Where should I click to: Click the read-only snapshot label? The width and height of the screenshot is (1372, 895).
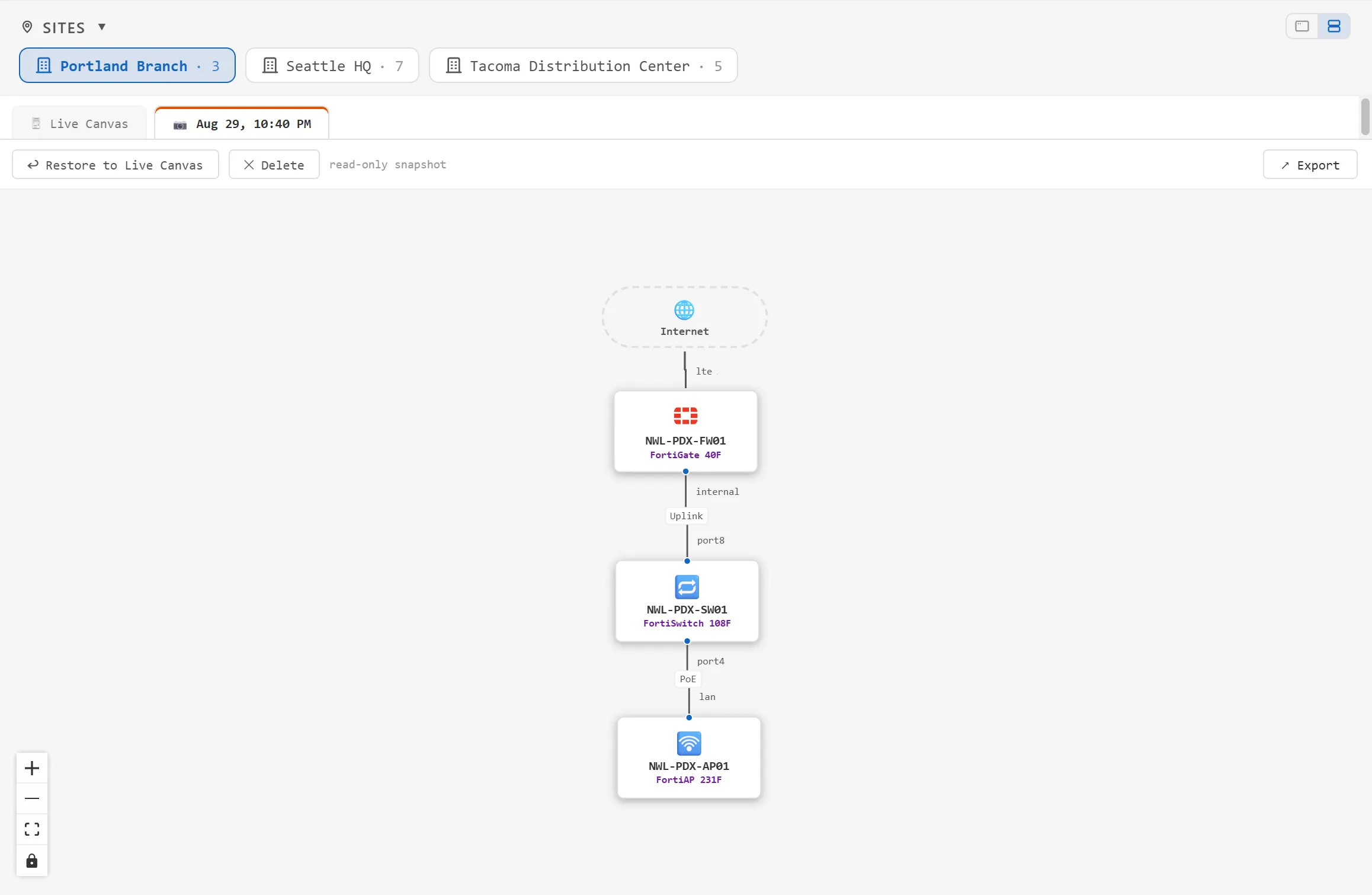point(387,164)
